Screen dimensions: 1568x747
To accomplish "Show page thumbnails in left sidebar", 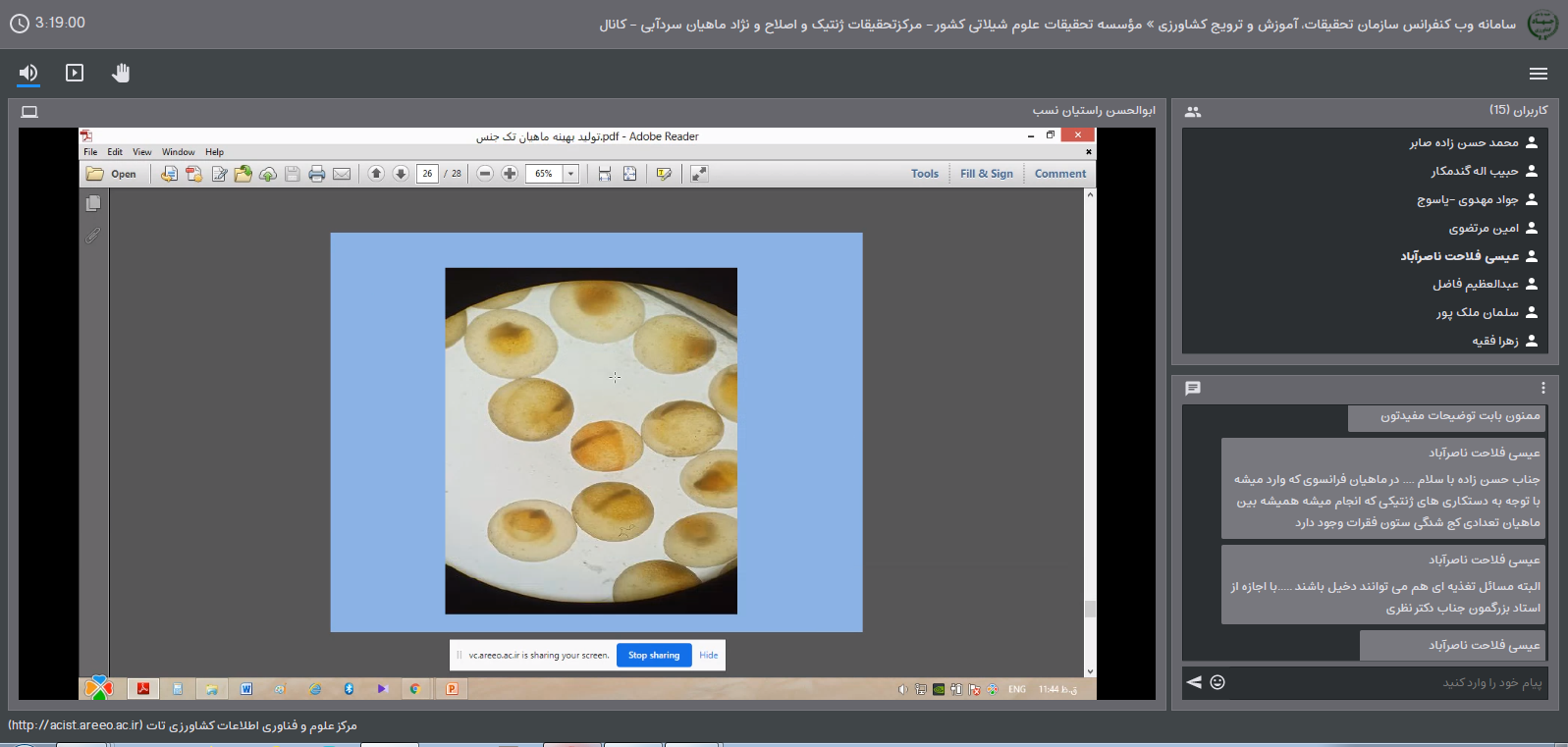I will [93, 203].
